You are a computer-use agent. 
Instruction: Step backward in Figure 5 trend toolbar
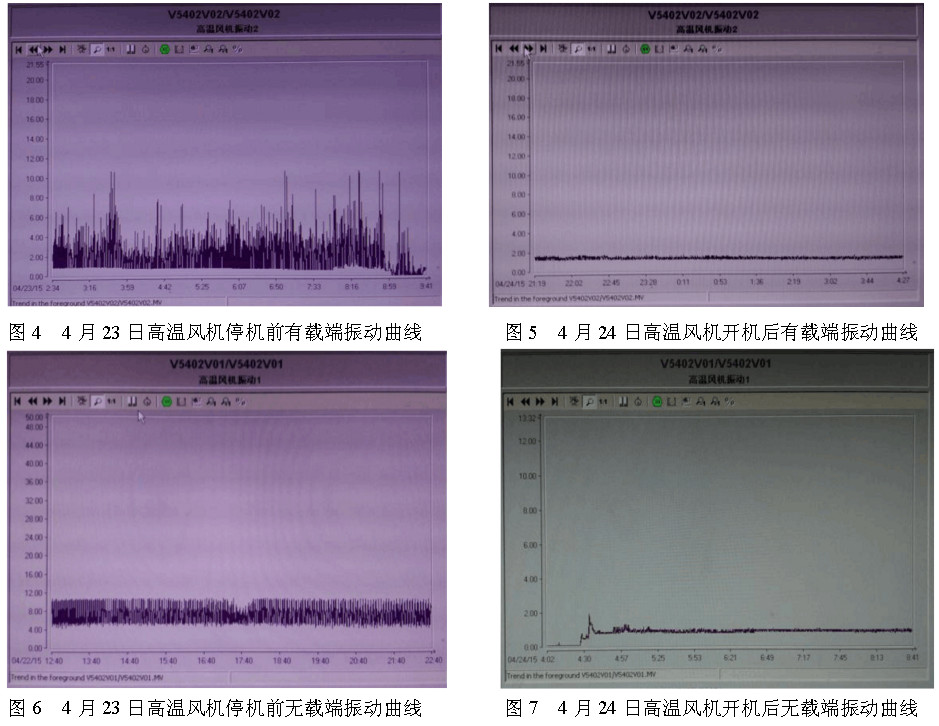pos(514,49)
